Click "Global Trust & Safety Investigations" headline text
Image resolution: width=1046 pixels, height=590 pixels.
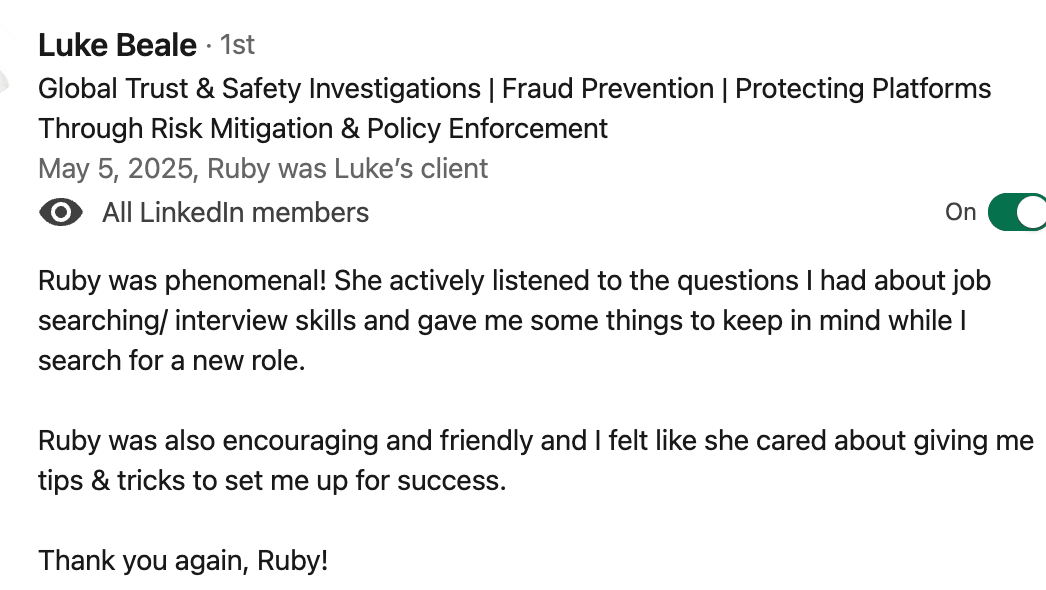(259, 89)
